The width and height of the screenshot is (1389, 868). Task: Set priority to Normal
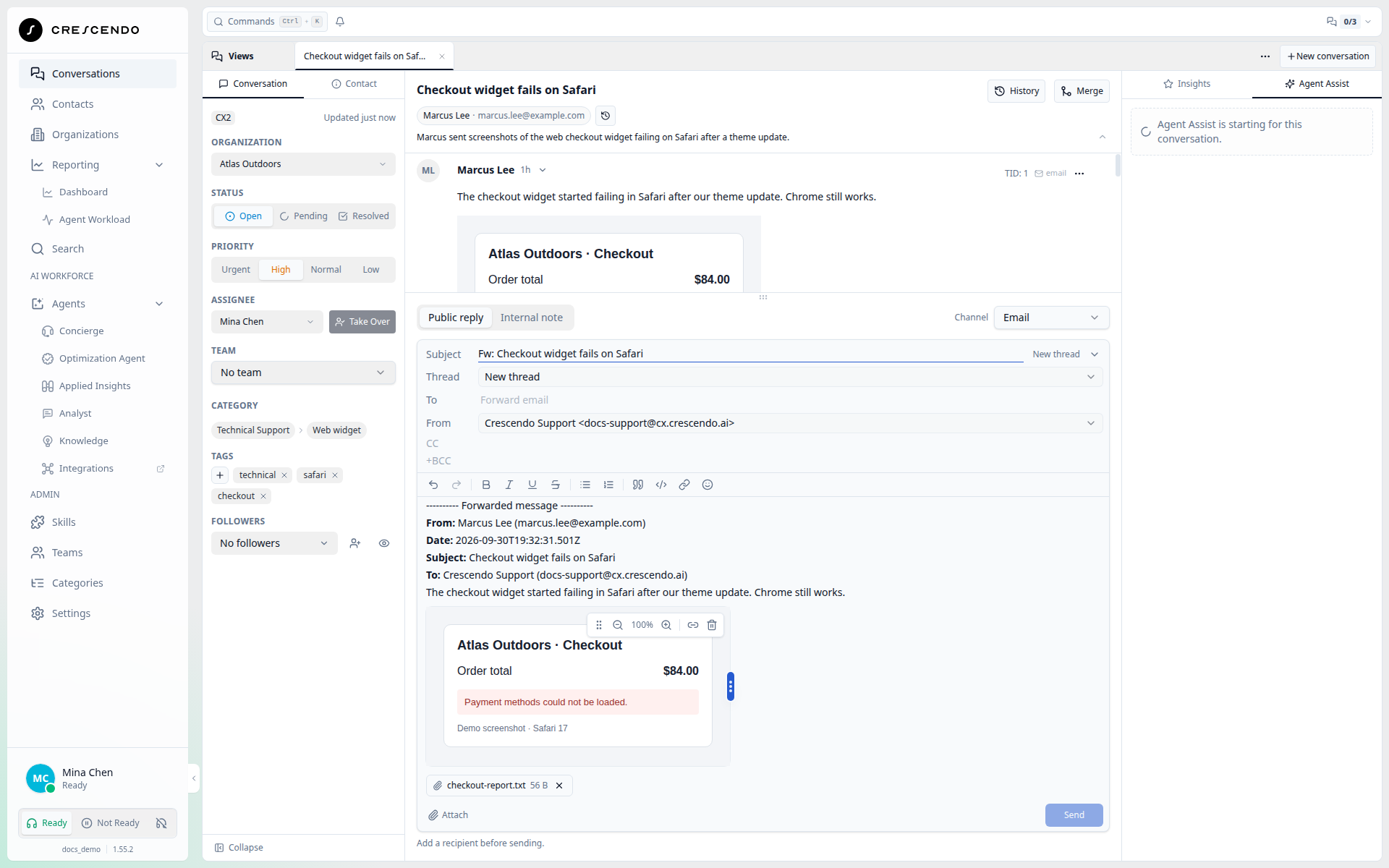[x=326, y=270]
